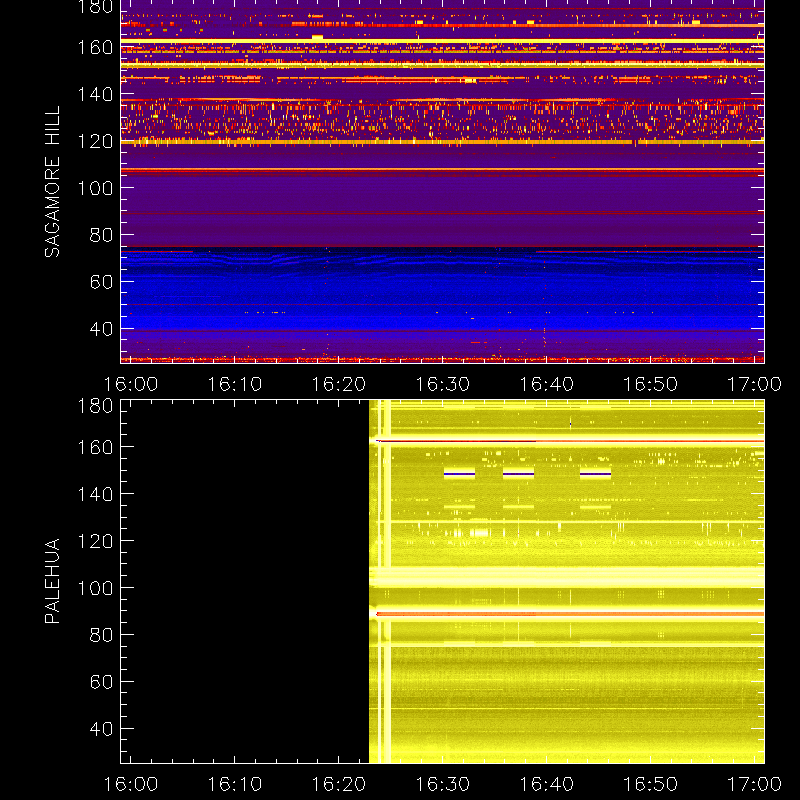The width and height of the screenshot is (800, 800).
Task: Pick Palehua plot's 16:40 time label
Action: [x=547, y=784]
